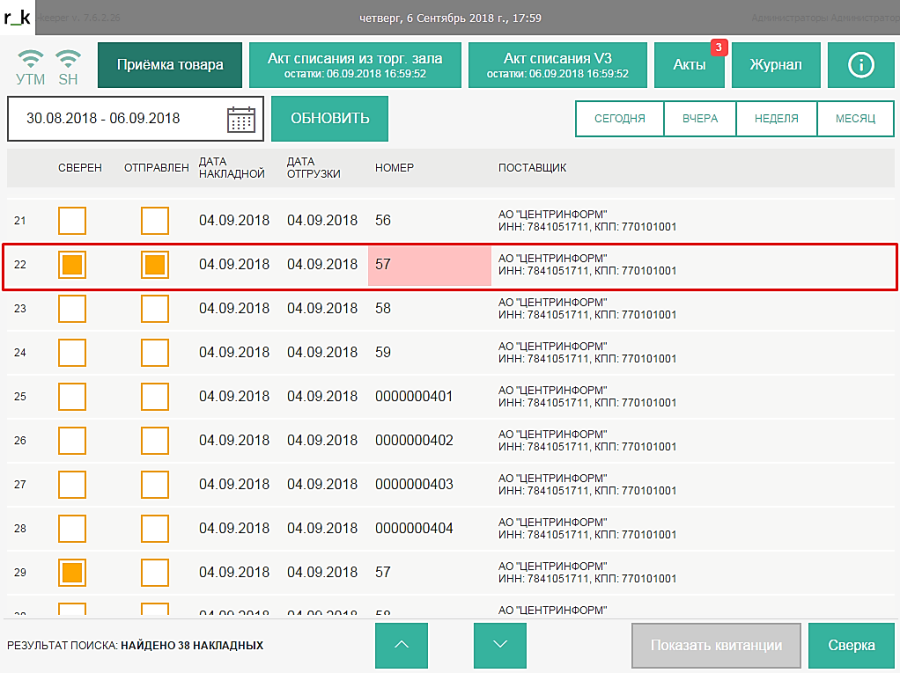Uncheck the Сверен box in row 29
Image resolution: width=900 pixels, height=673 pixels.
point(72,573)
